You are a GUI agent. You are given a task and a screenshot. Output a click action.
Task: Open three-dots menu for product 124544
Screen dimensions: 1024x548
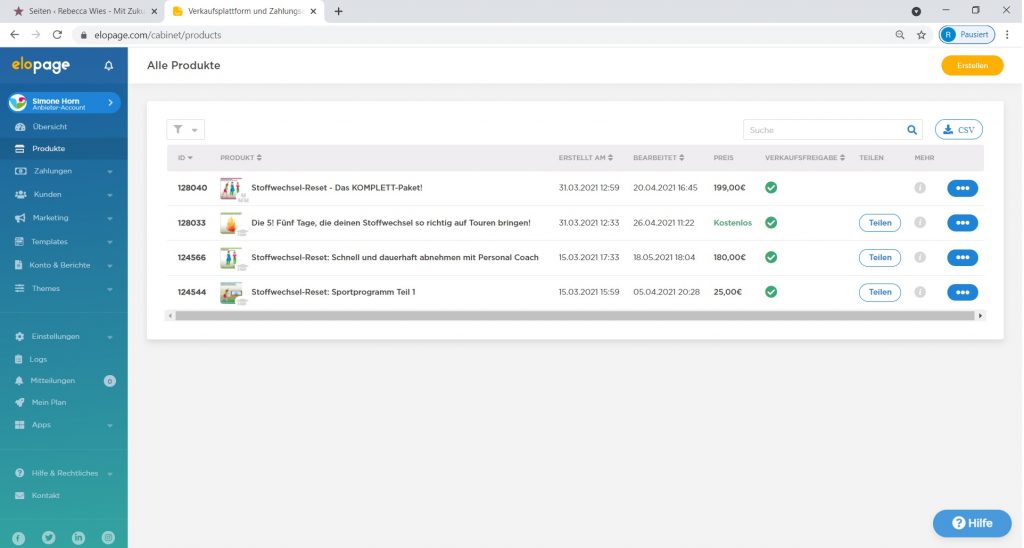coord(962,292)
